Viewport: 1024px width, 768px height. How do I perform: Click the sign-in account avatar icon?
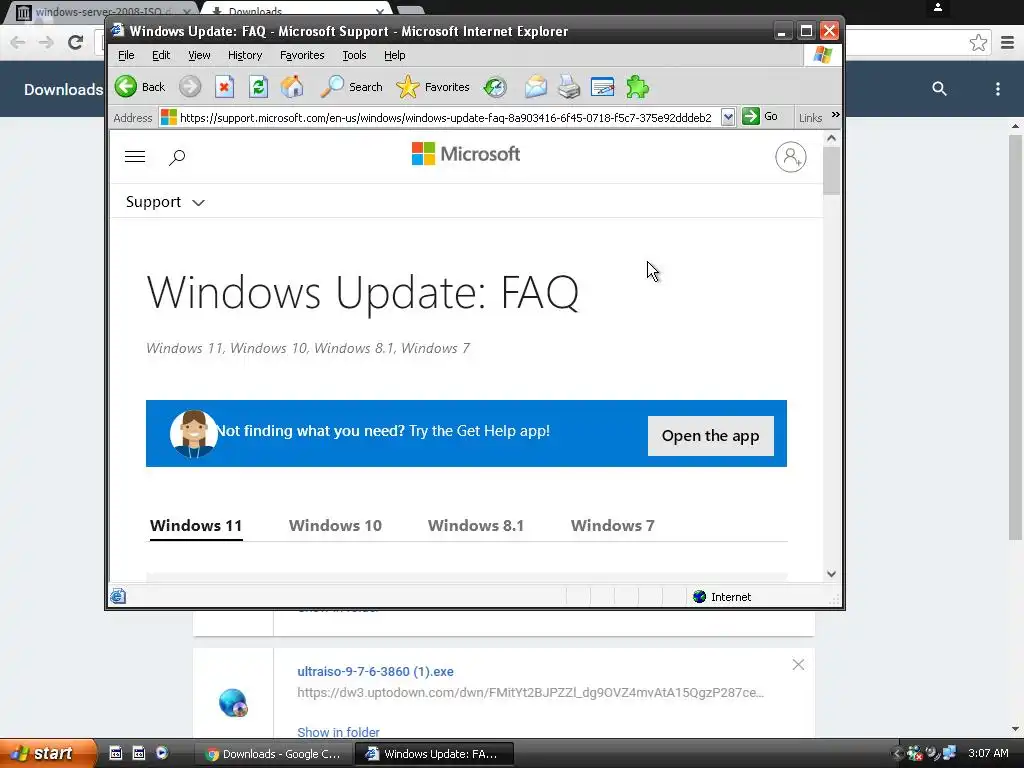click(x=790, y=157)
